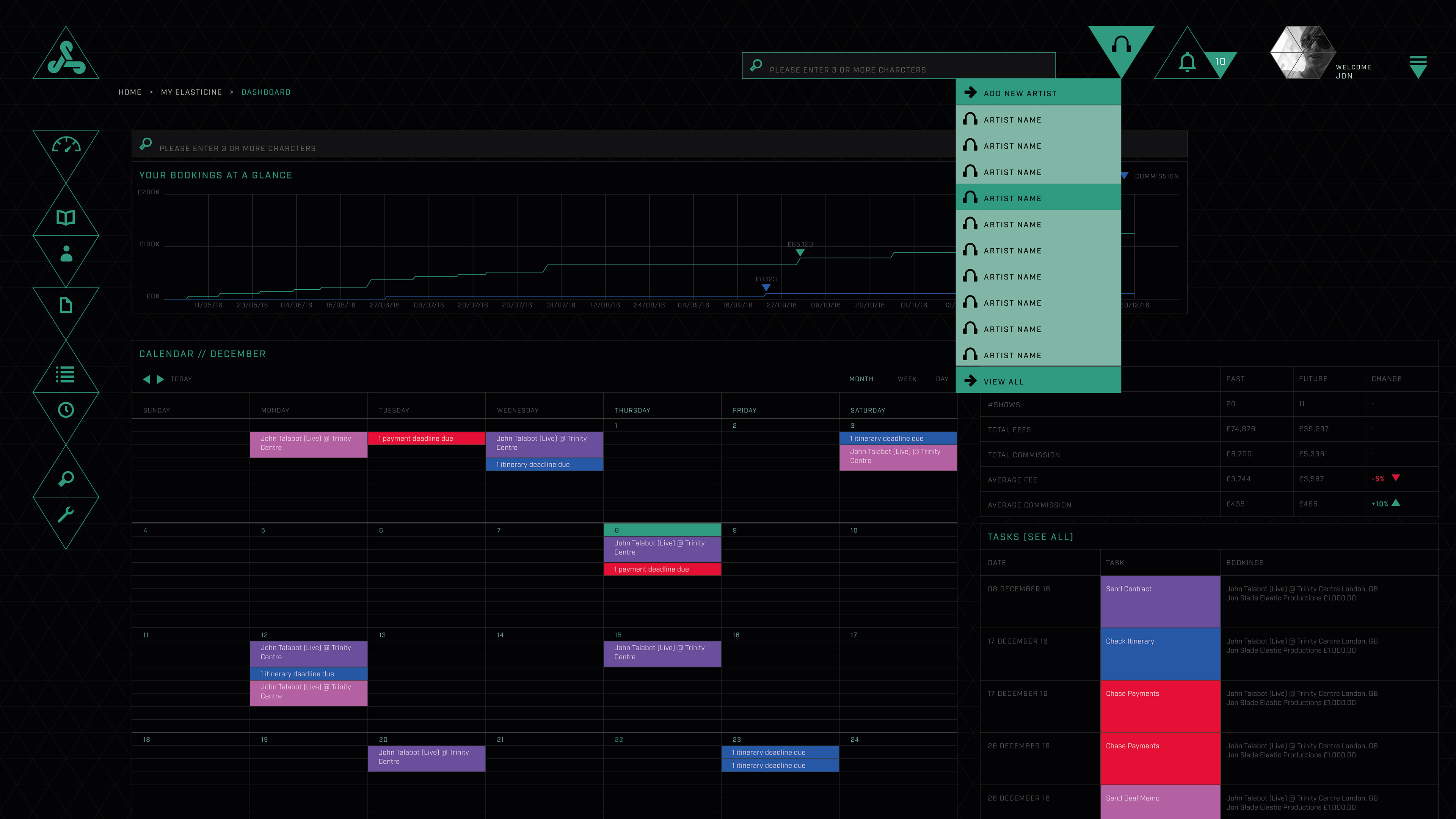Open the person contacts sidebar icon

(66, 254)
